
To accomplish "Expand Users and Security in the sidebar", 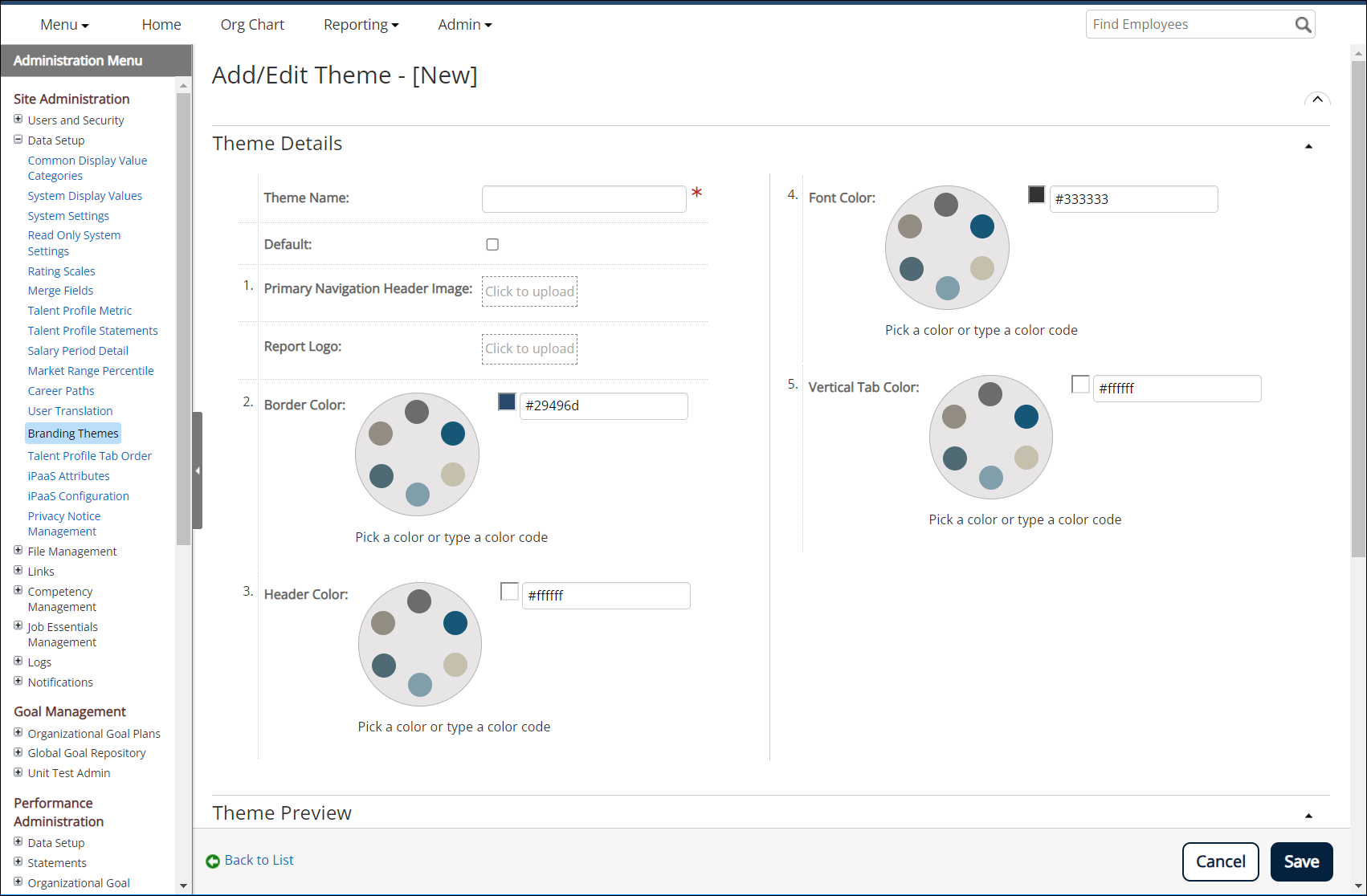I will point(18,119).
